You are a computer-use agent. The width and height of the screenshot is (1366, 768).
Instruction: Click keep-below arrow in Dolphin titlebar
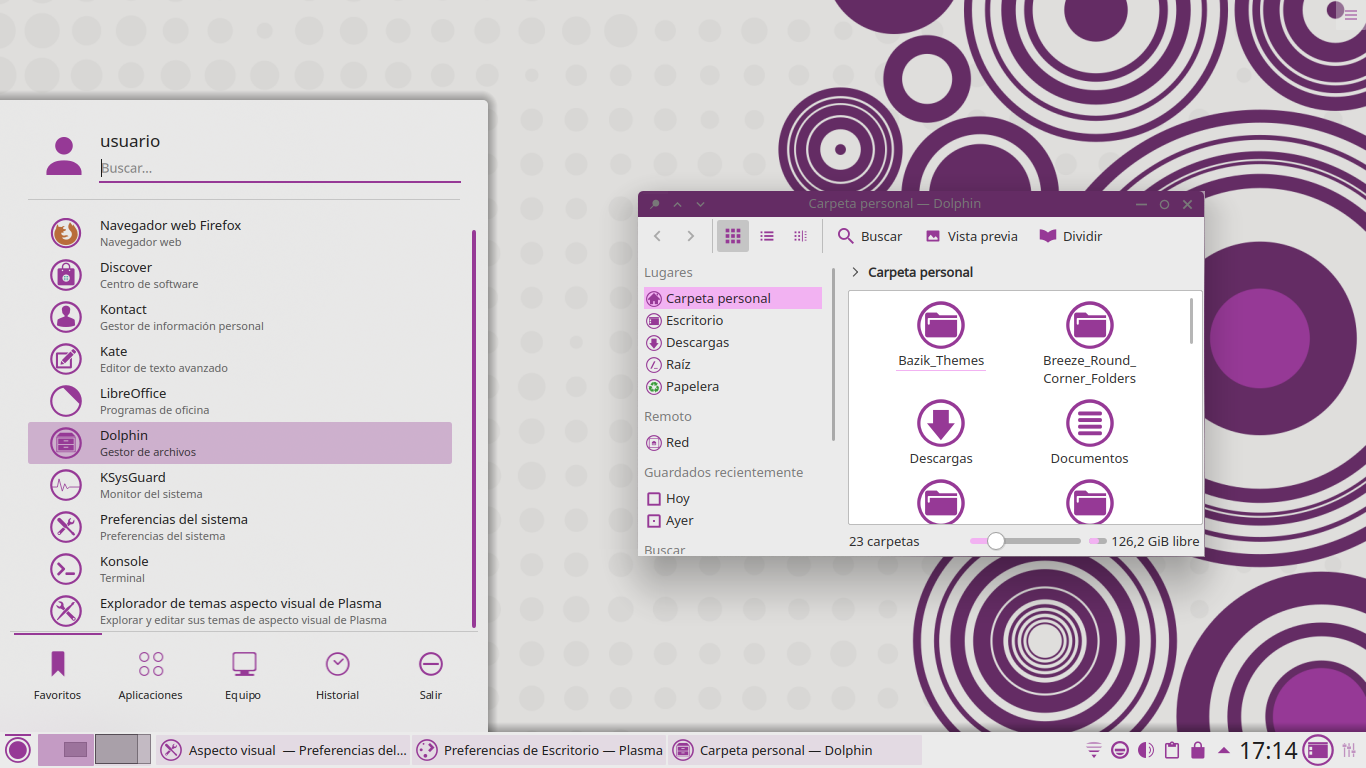[700, 204]
